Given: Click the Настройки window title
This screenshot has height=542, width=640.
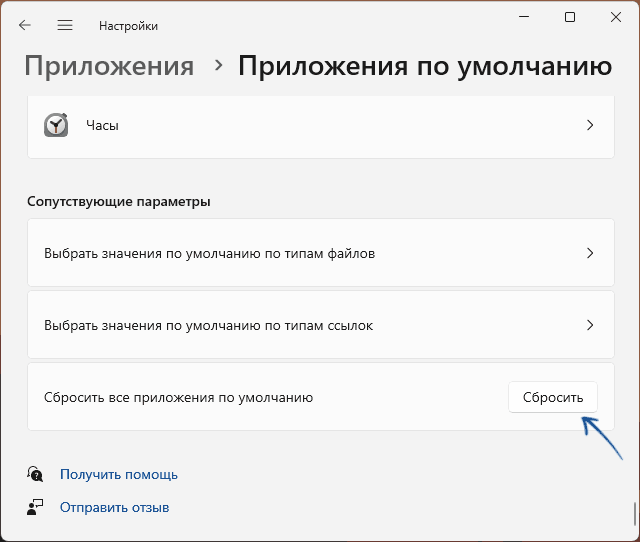Looking at the screenshot, I should tap(128, 26).
